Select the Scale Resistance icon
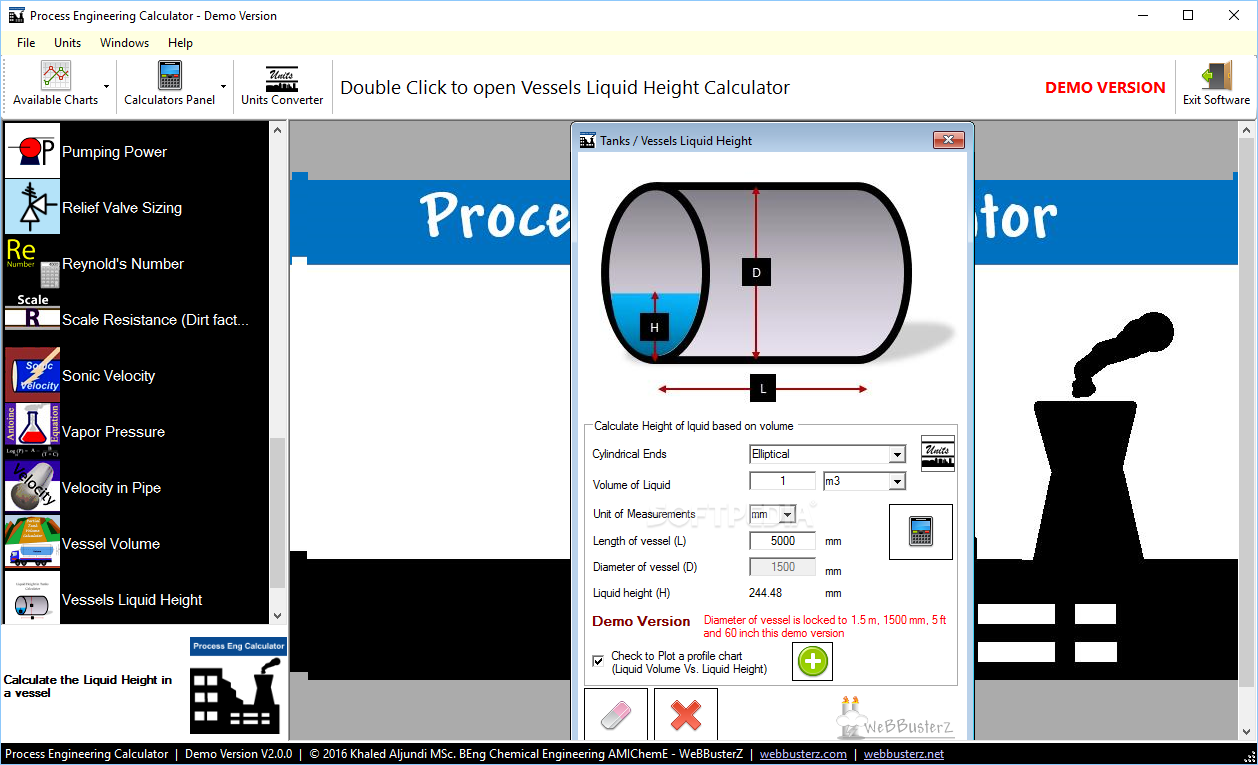This screenshot has width=1258, height=765. pos(33,319)
